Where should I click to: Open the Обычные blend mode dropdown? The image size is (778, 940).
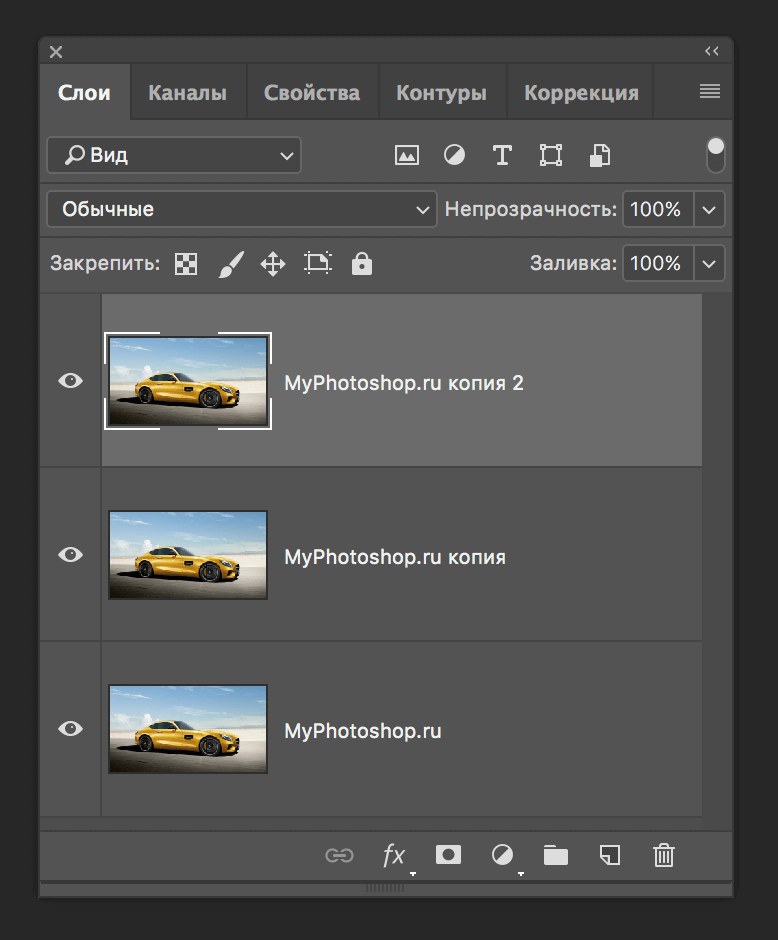point(241,210)
